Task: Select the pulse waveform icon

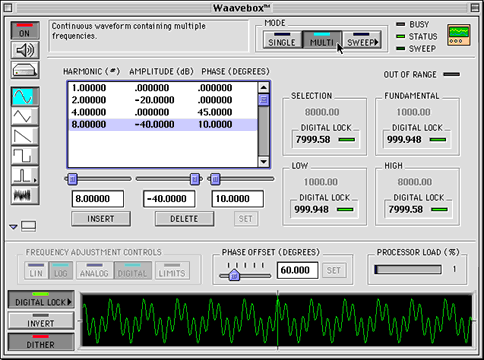Action: click(x=25, y=175)
